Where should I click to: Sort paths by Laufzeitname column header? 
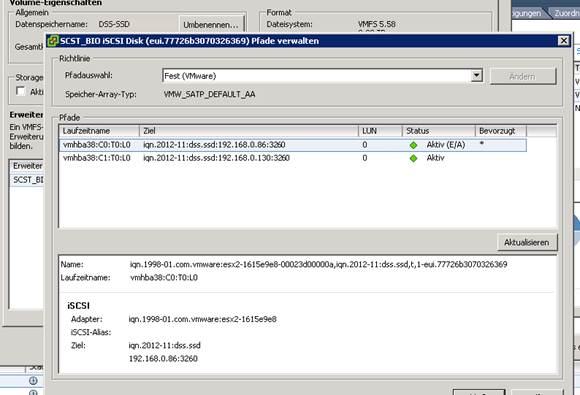99,131
